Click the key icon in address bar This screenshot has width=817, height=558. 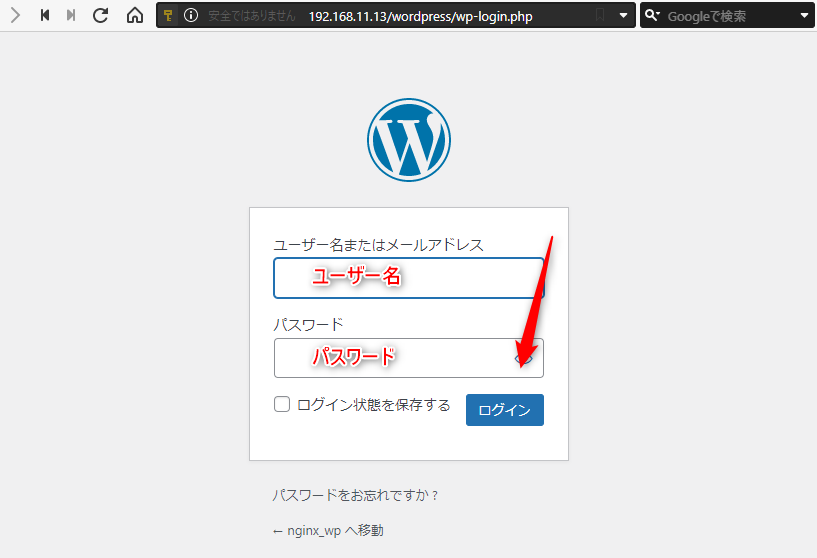(169, 16)
